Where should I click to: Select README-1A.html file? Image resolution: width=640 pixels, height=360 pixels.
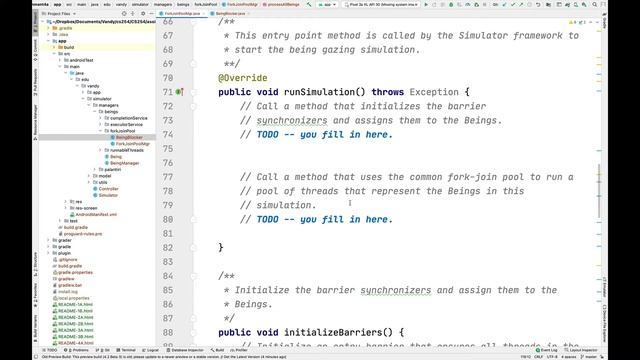[75, 304]
